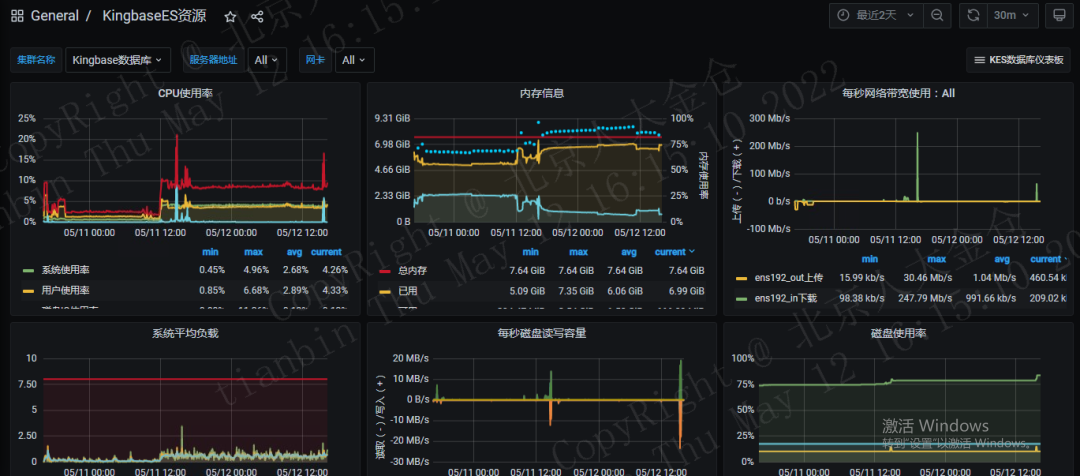The image size is (1080, 476).
Task: Click the refresh dashboard icon
Action: tap(973, 15)
